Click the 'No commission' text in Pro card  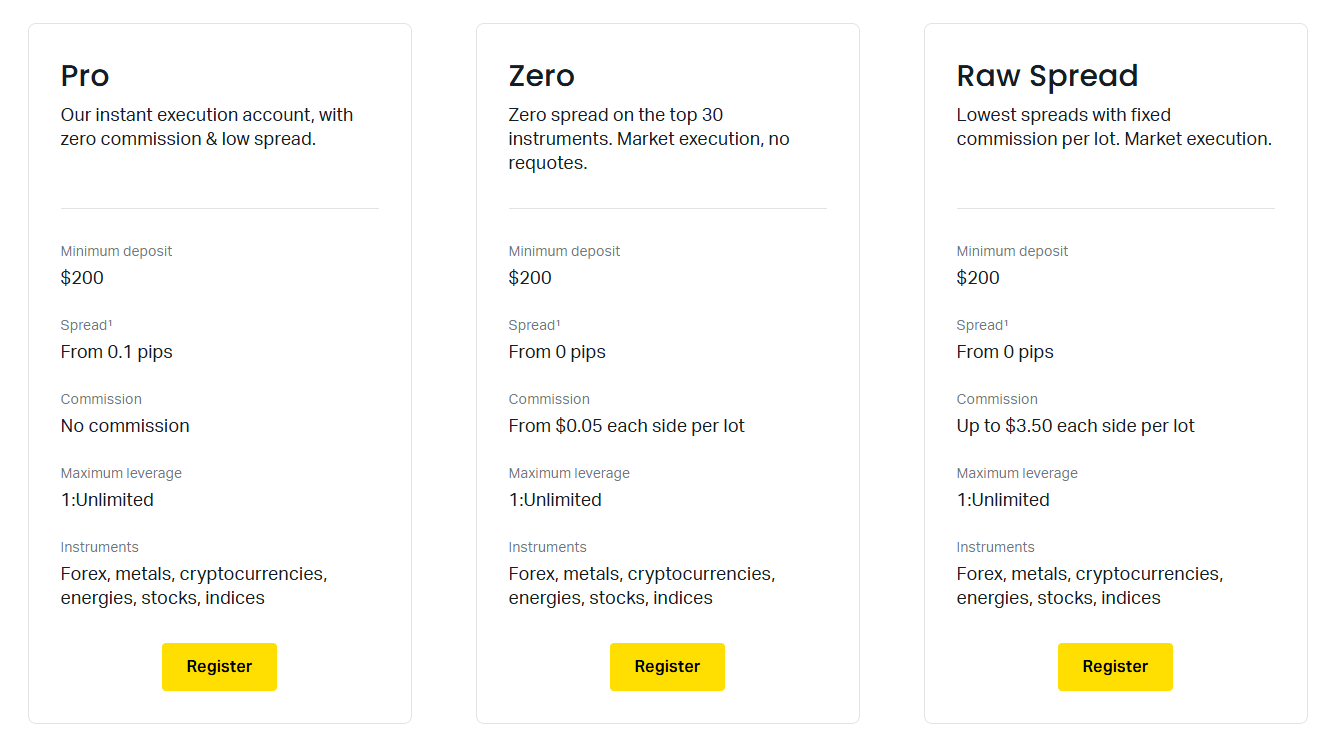[x=125, y=426]
